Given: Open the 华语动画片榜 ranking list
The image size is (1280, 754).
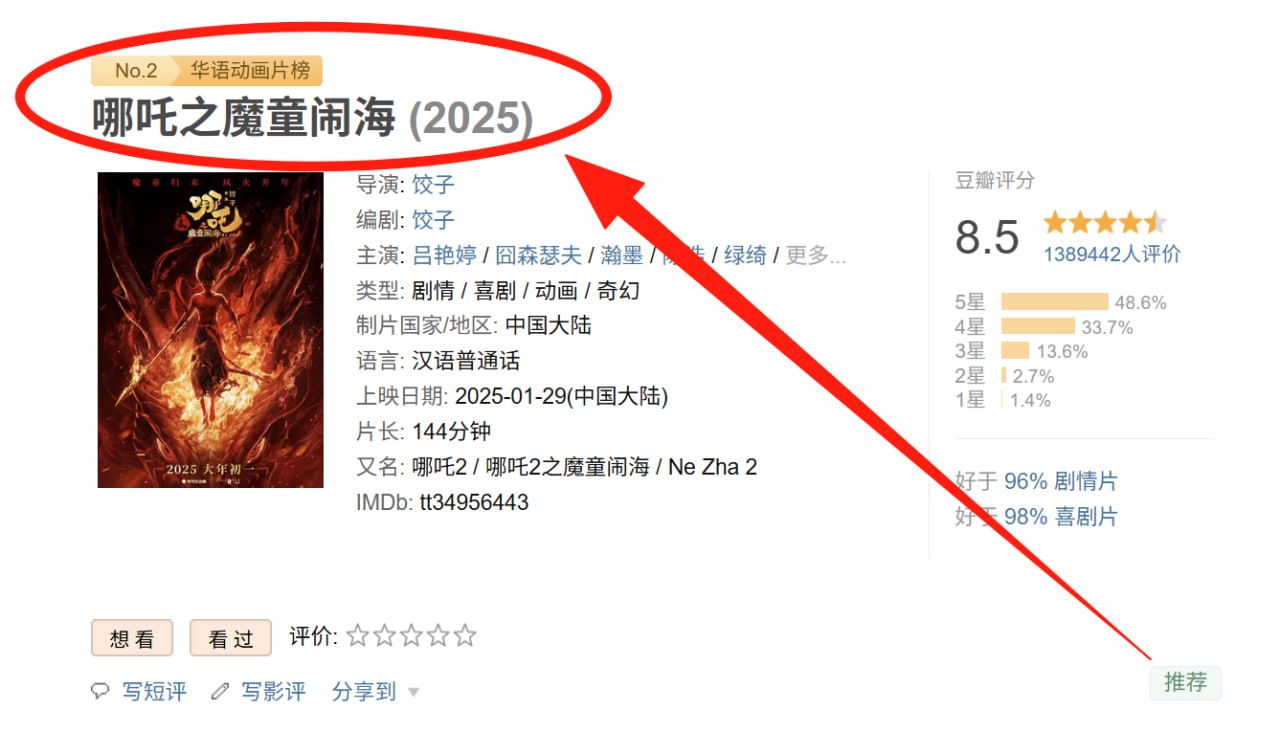Looking at the screenshot, I should tap(250, 70).
